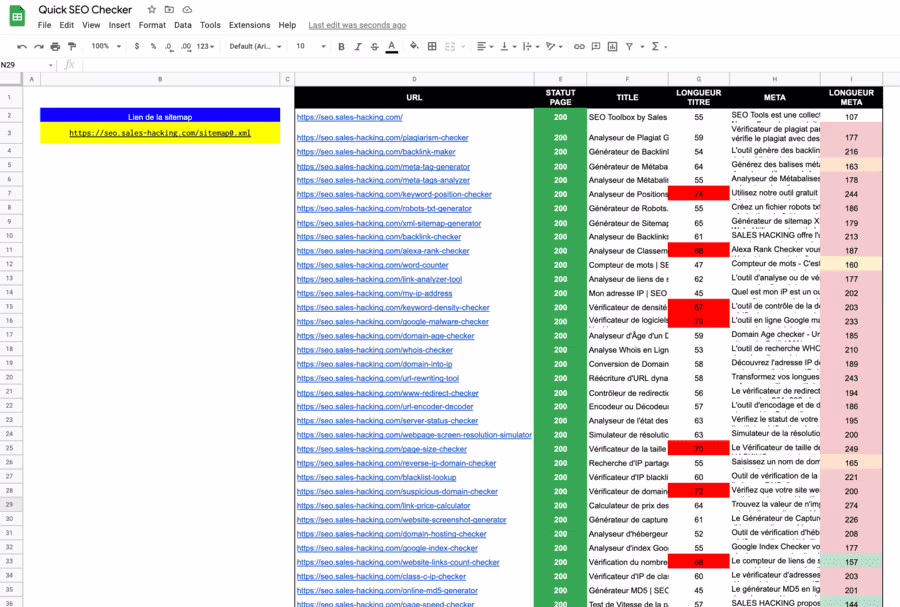
Task: Insert a comment
Action: click(596, 46)
